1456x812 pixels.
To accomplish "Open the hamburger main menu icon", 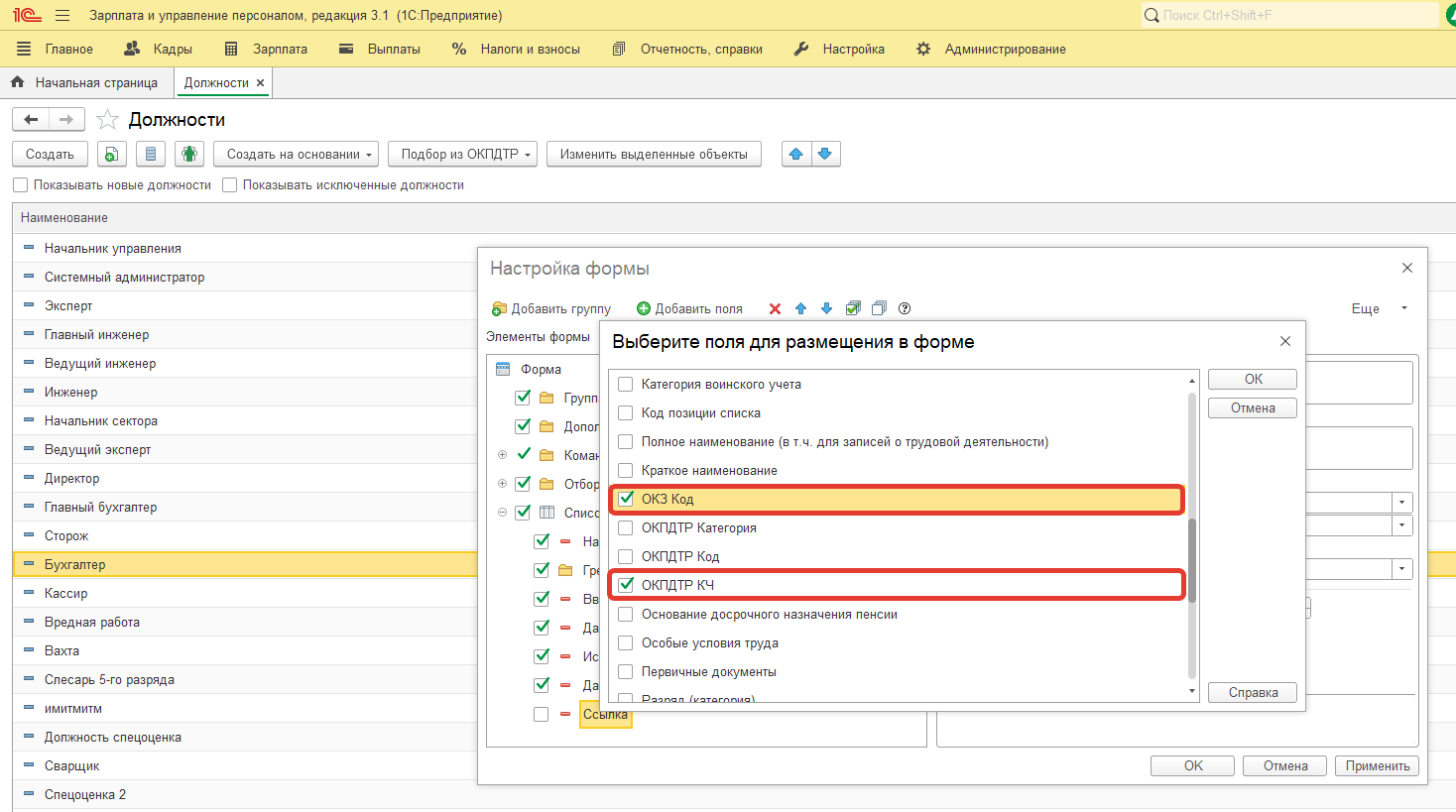I will (62, 16).
